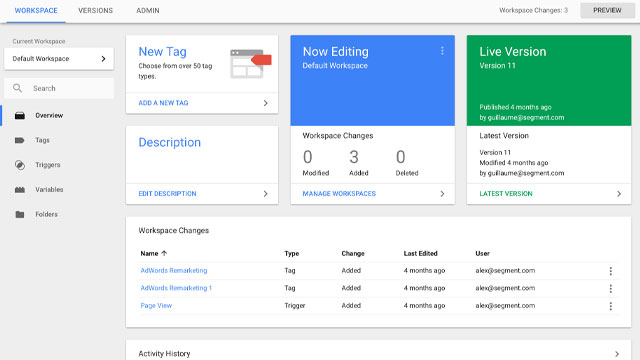Screen dimensions: 640x360
Task: Open options menu for Page View row
Action: (x=611, y=306)
